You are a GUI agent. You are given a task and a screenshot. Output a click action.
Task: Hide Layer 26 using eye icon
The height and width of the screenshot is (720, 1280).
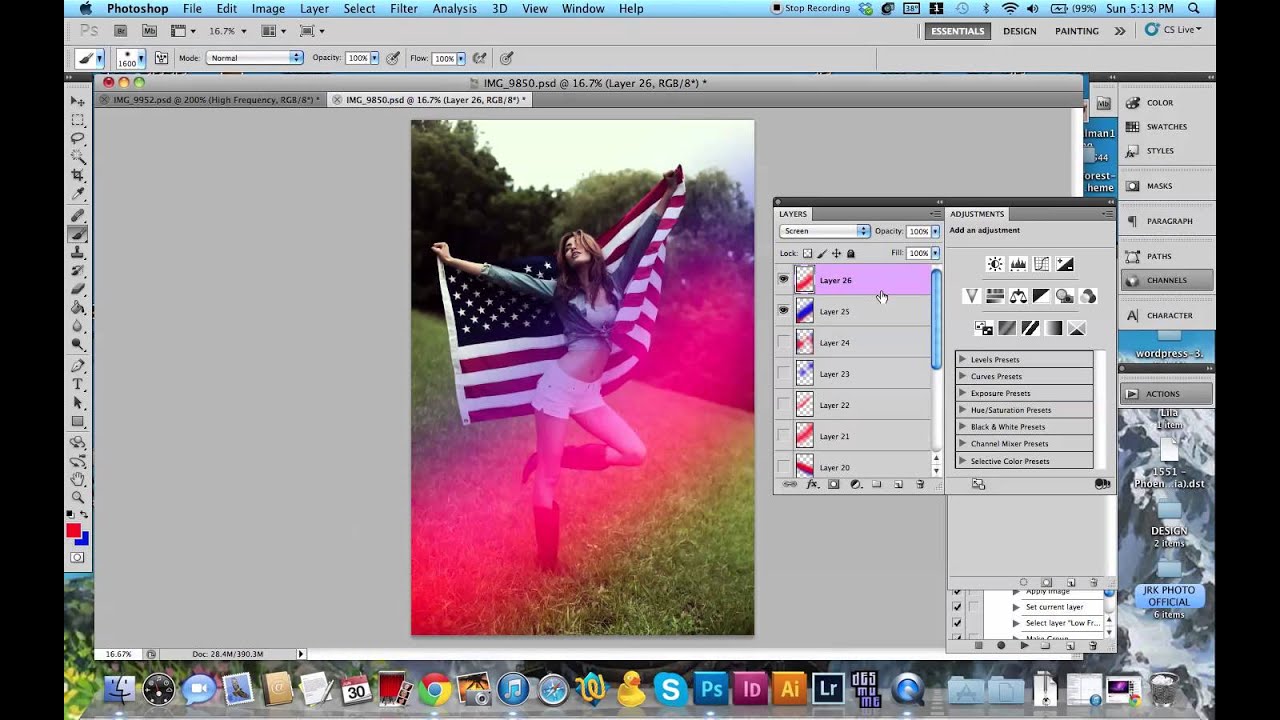click(783, 280)
